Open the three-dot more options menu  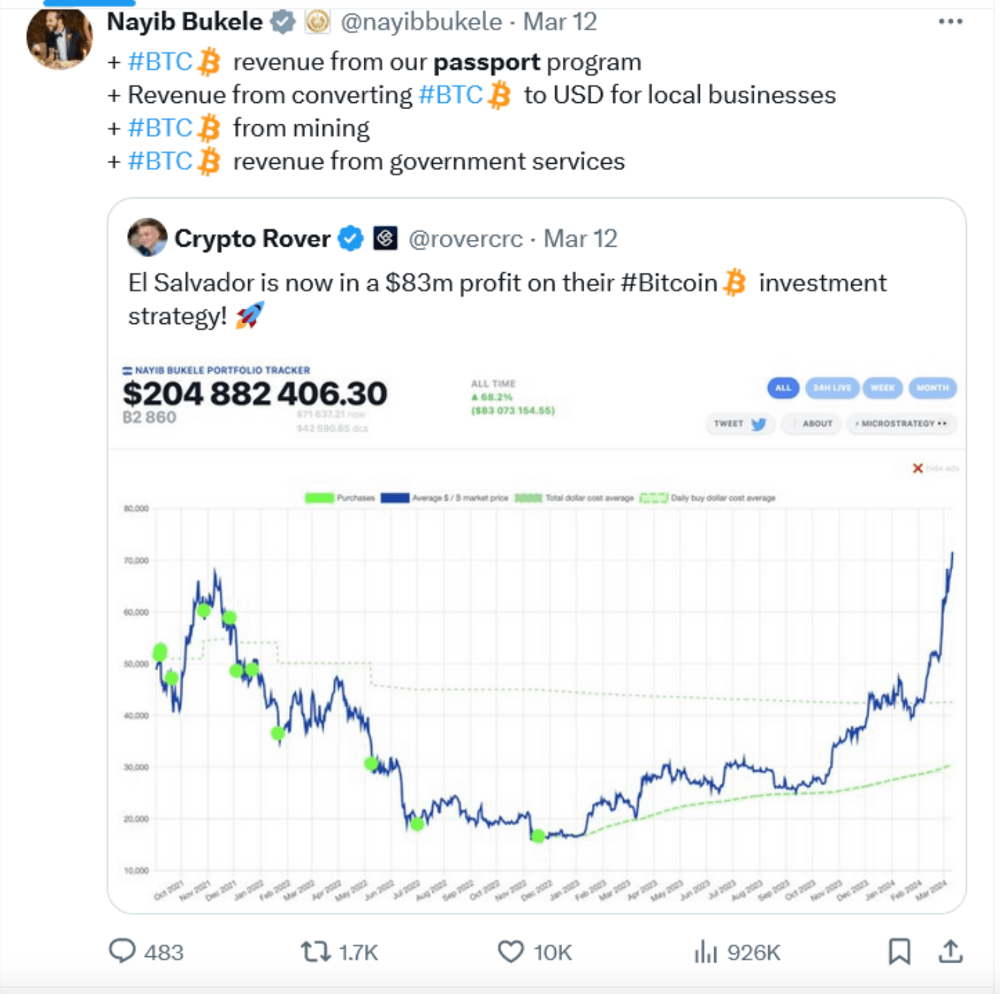click(951, 22)
